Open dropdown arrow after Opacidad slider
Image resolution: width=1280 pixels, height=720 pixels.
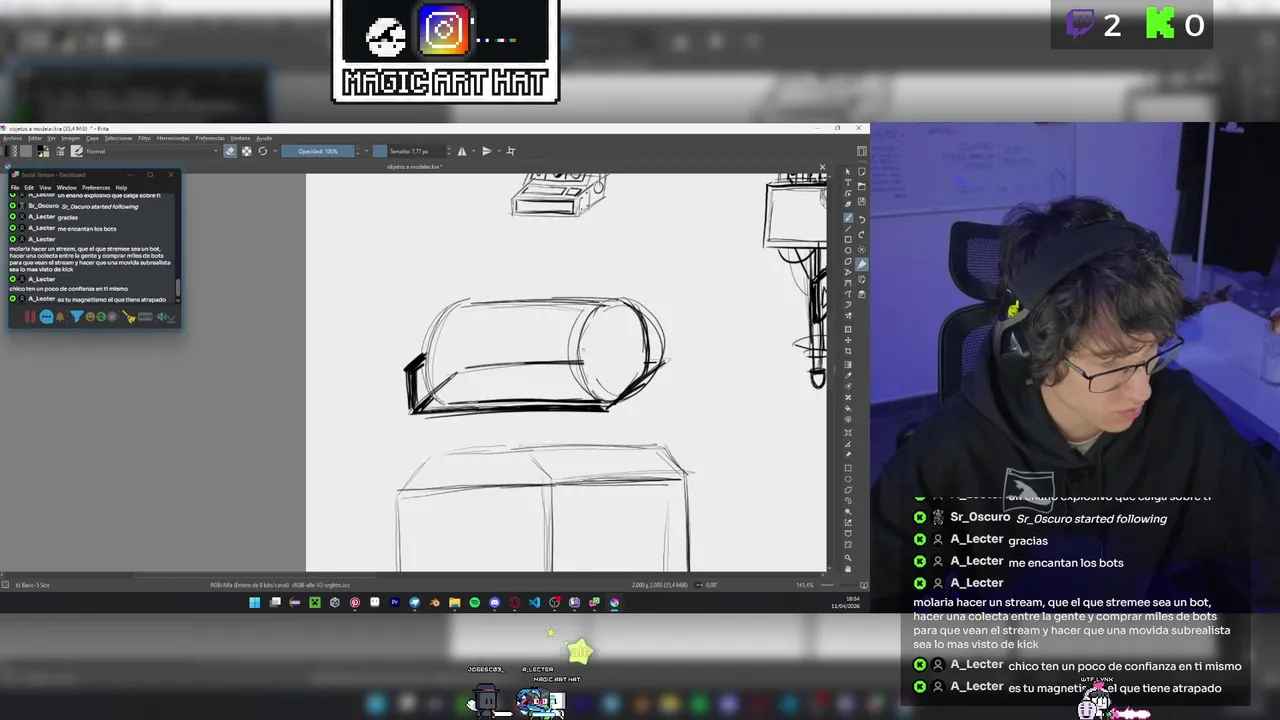pos(367,151)
